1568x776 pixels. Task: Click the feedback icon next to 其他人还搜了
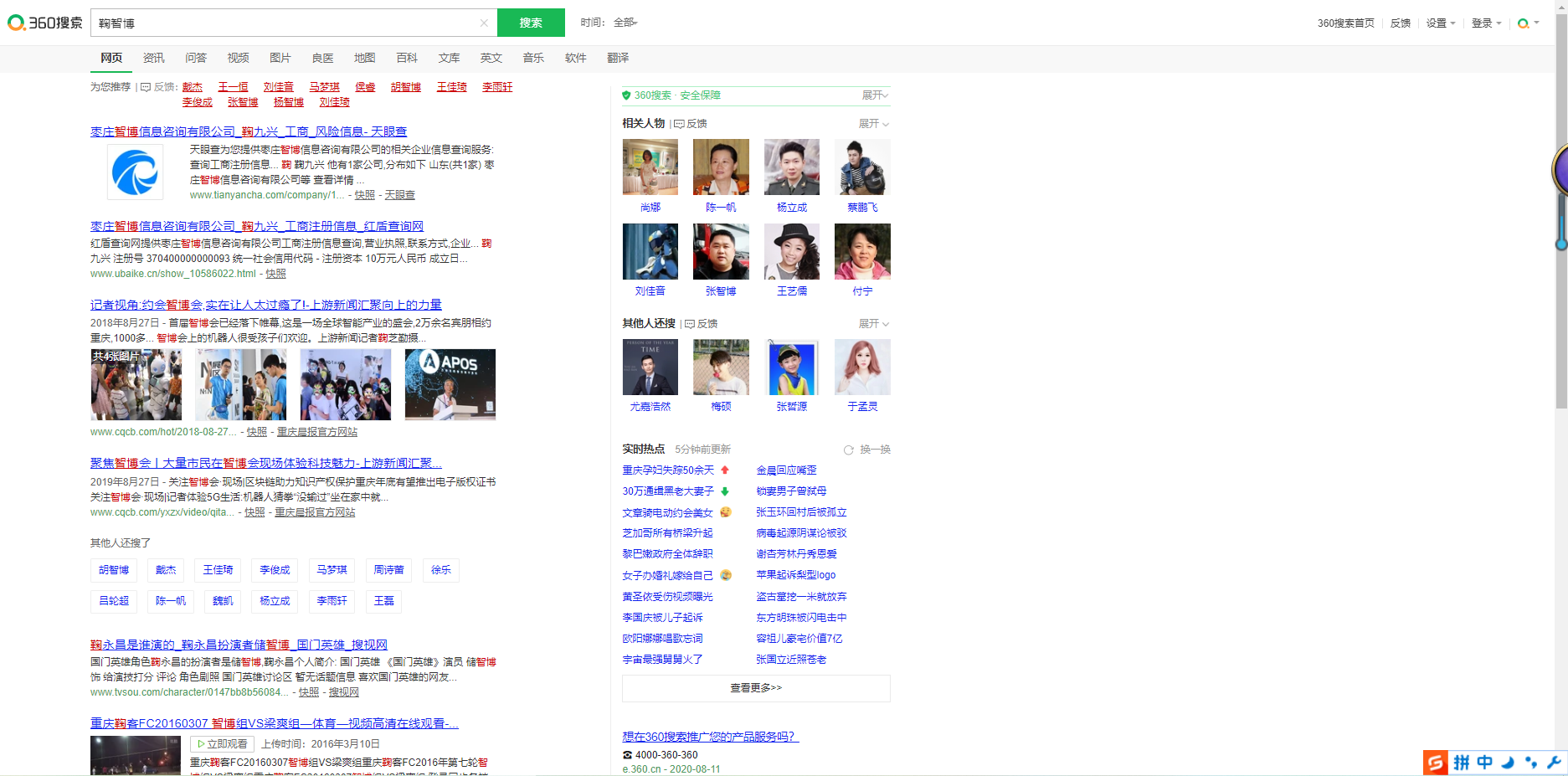(x=690, y=324)
